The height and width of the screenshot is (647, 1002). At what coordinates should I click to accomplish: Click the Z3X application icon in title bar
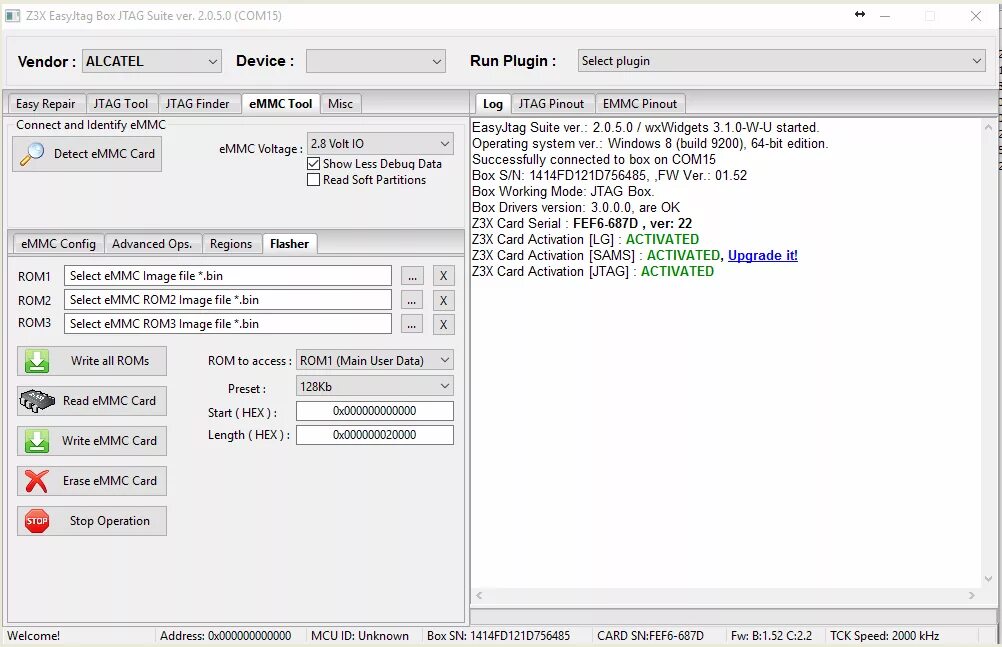tap(12, 15)
